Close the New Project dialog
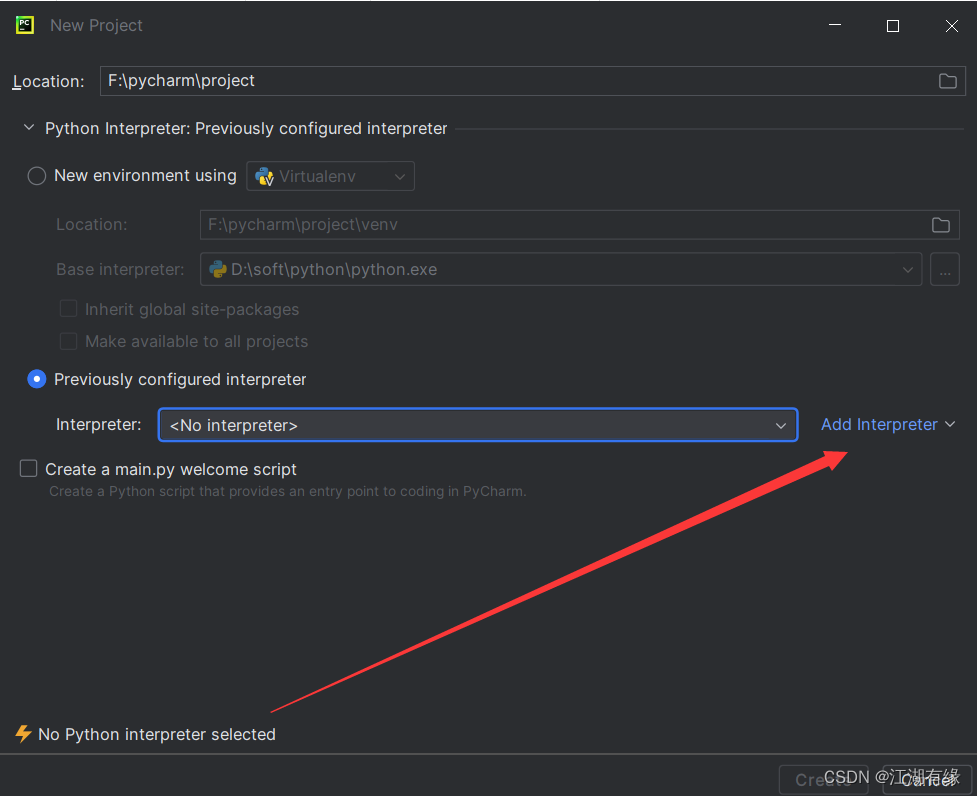977x796 pixels. pyautogui.click(x=951, y=26)
